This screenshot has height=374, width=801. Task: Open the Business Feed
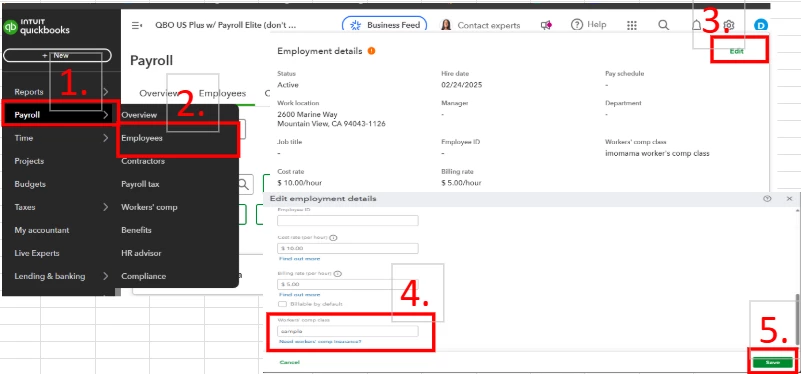tap(384, 25)
